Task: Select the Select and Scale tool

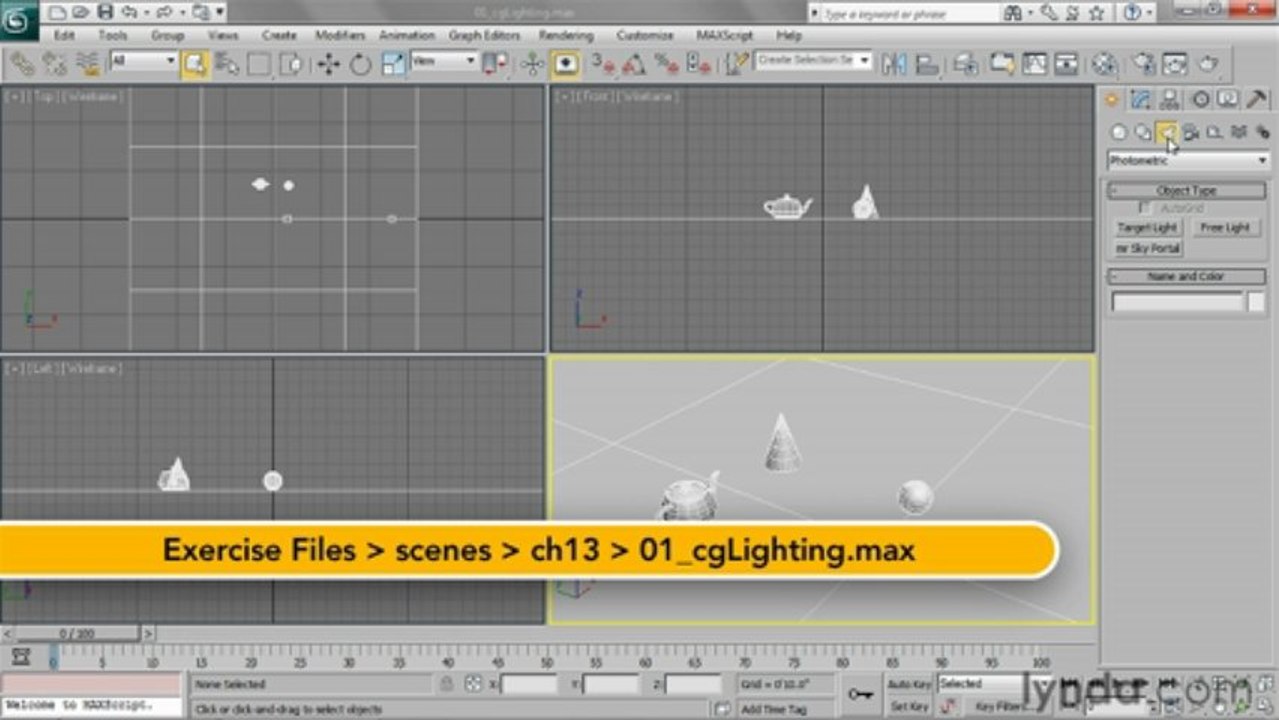Action: point(393,64)
